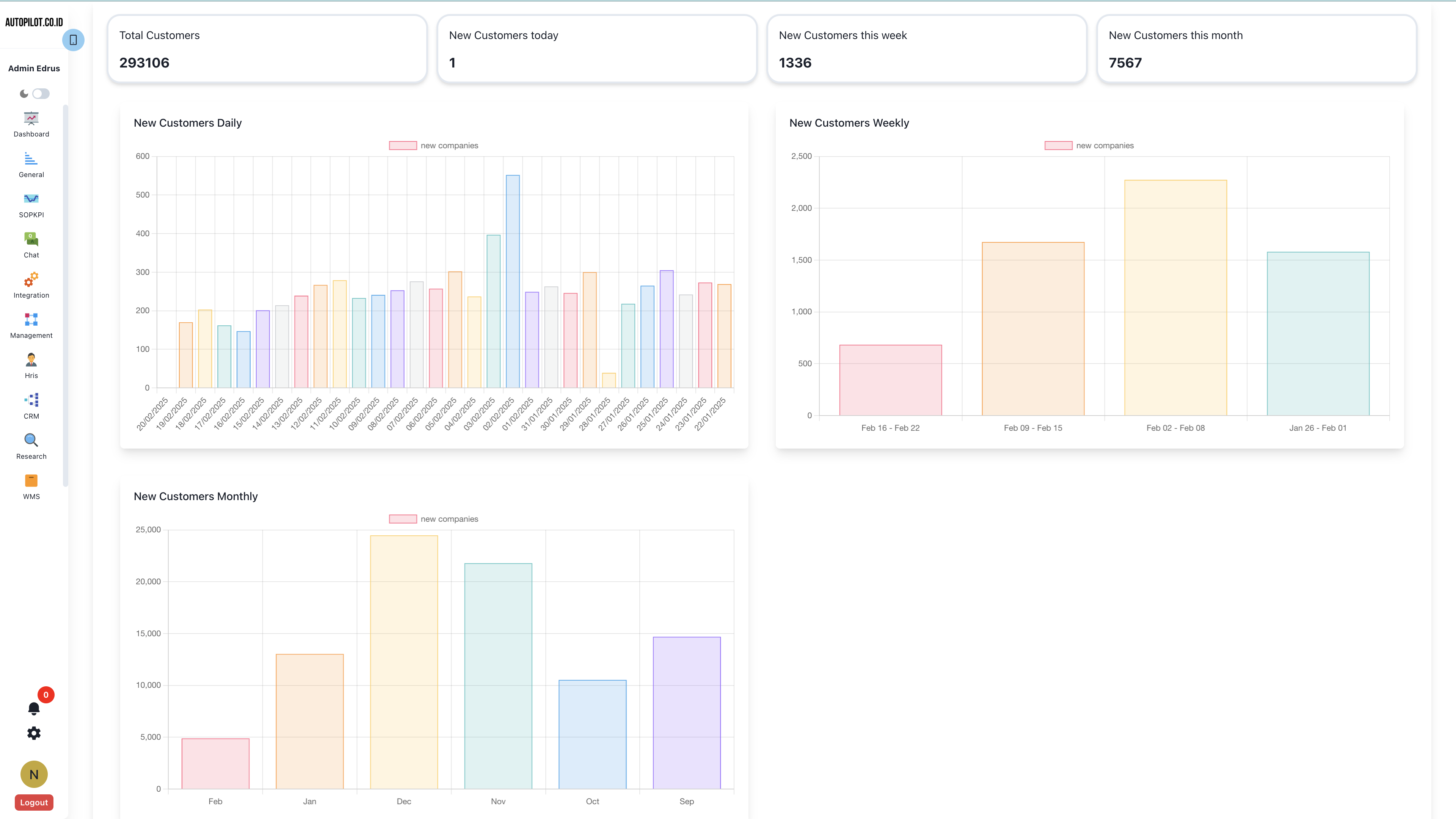Toggle dark mode switch
Viewport: 1456px width, 819px height.
(x=41, y=94)
